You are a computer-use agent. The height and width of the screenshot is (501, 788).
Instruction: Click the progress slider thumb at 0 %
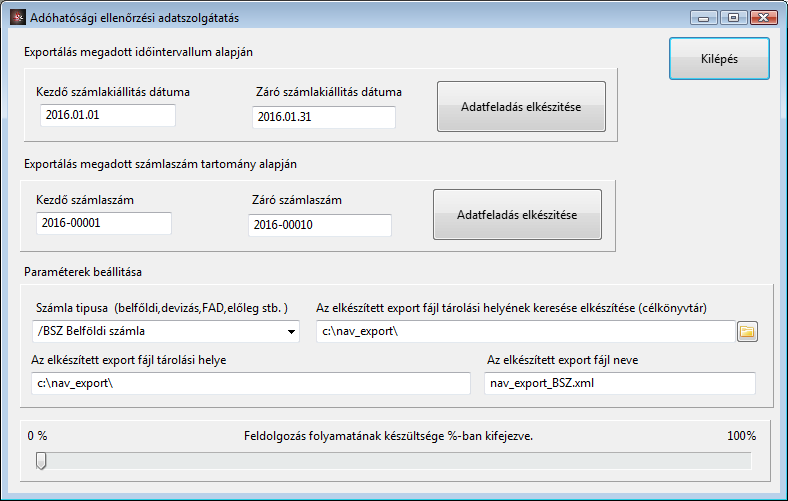coord(41,461)
